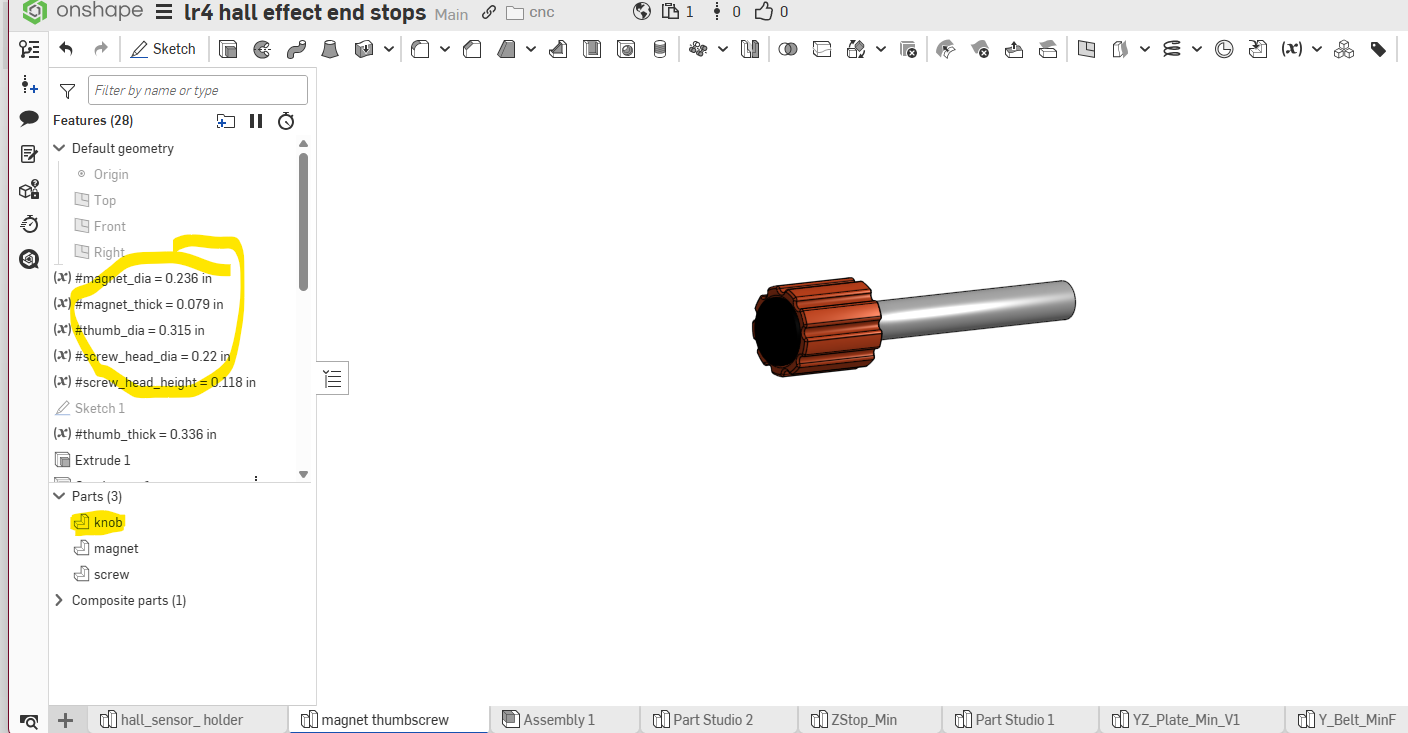1408x733 pixels.
Task: Click the Helix tool icon
Action: coord(1172,49)
